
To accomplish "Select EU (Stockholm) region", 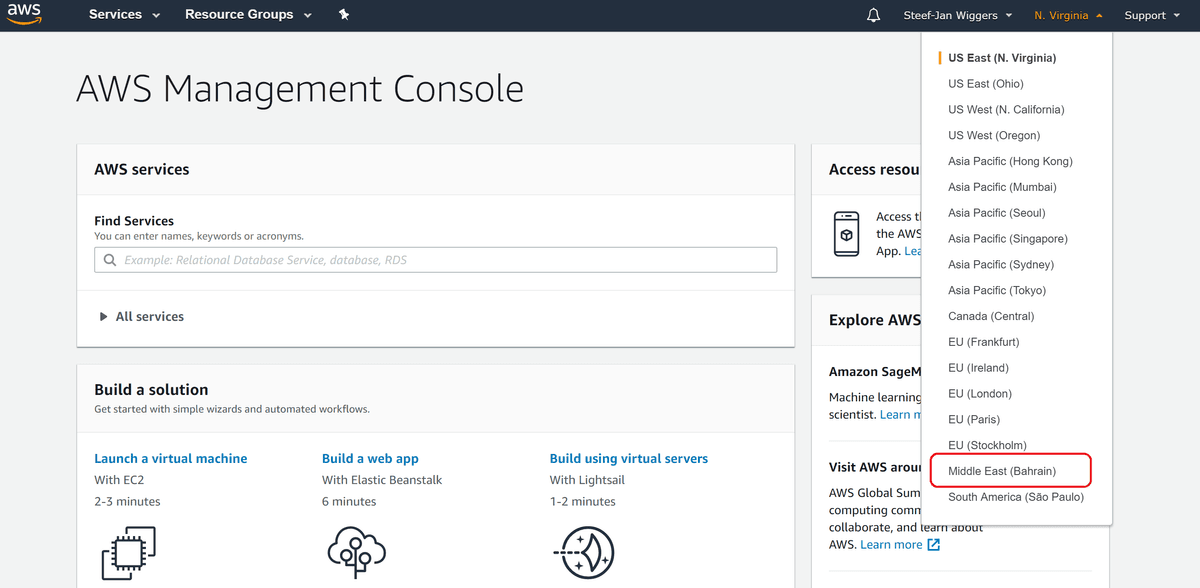I will [987, 446].
